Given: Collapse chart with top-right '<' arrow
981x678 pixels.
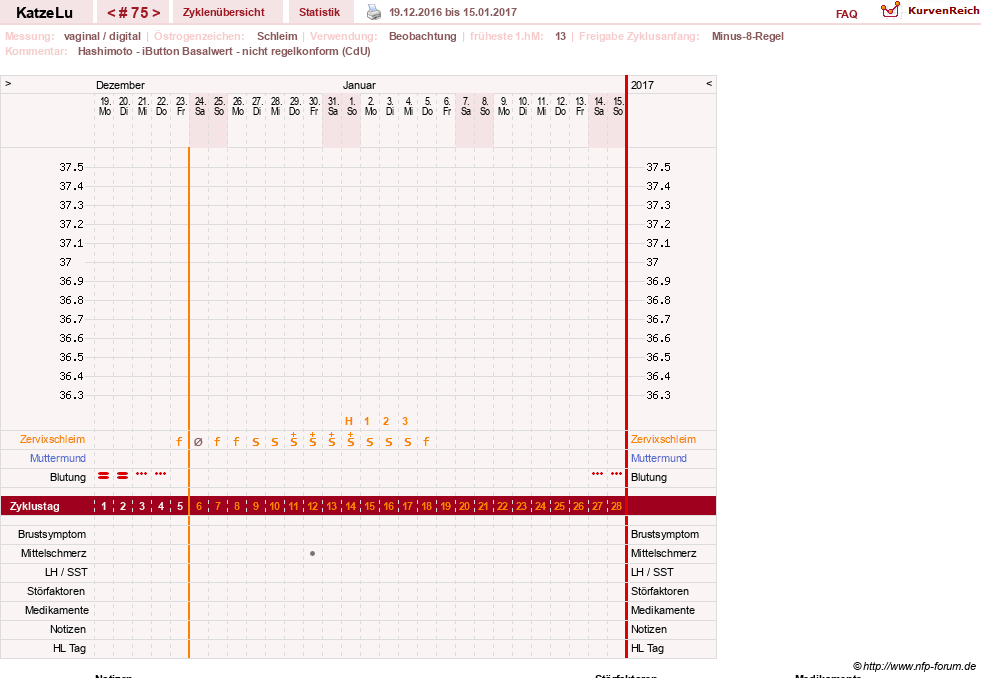Looking at the screenshot, I should point(709,83).
